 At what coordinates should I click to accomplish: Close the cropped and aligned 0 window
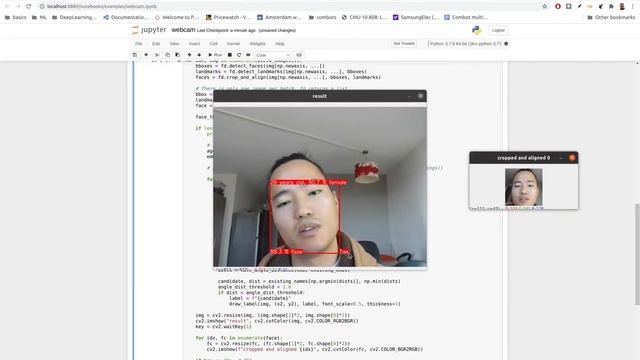click(x=572, y=158)
